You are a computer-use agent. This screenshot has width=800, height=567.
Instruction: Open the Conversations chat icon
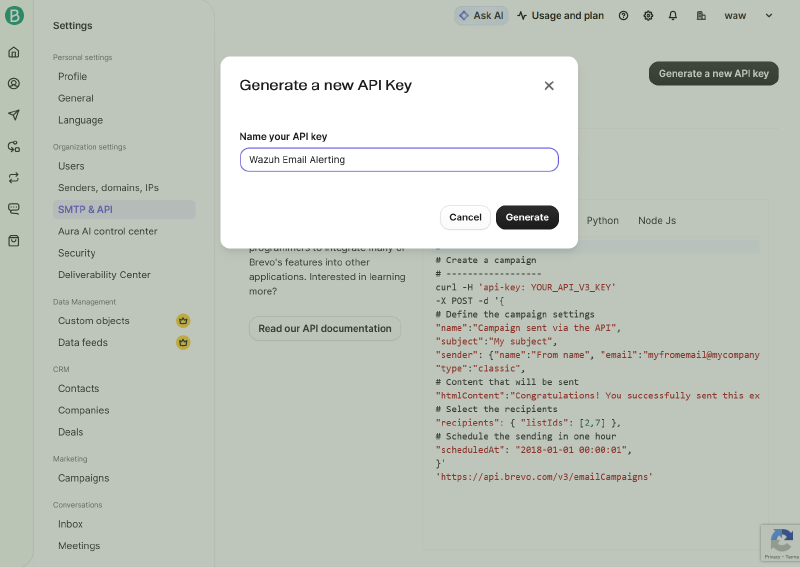point(14,209)
